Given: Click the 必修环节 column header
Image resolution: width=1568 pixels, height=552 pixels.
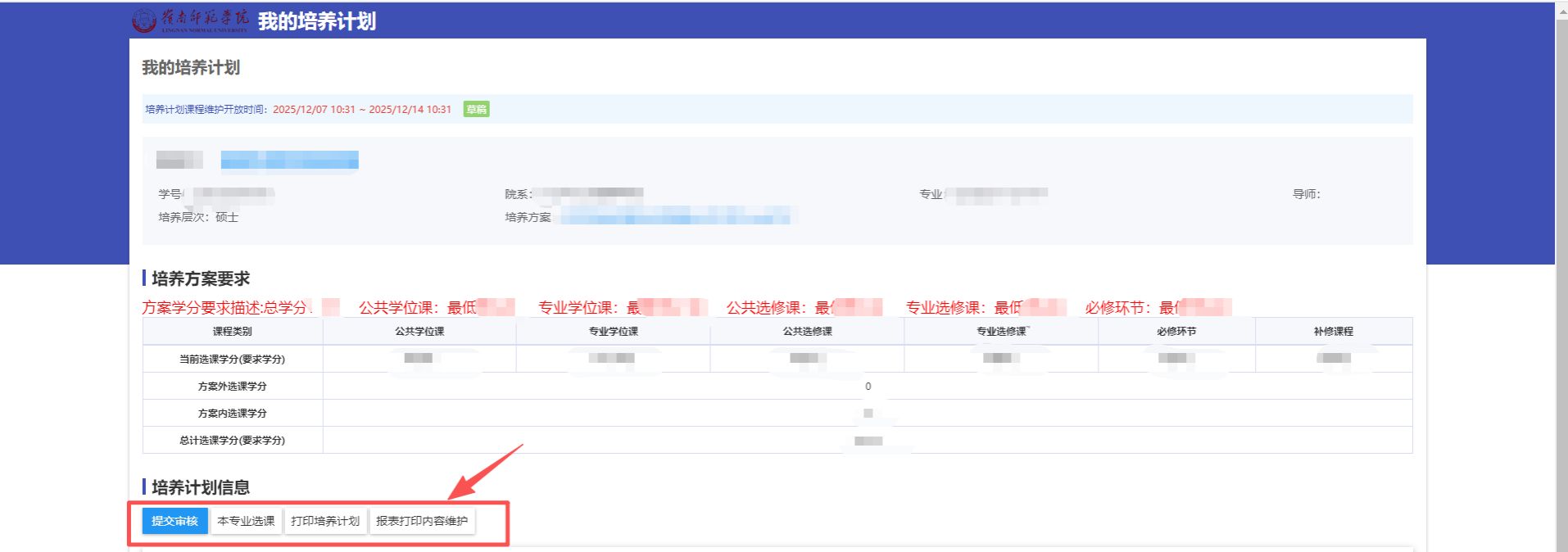Looking at the screenshot, I should [x=1176, y=332].
